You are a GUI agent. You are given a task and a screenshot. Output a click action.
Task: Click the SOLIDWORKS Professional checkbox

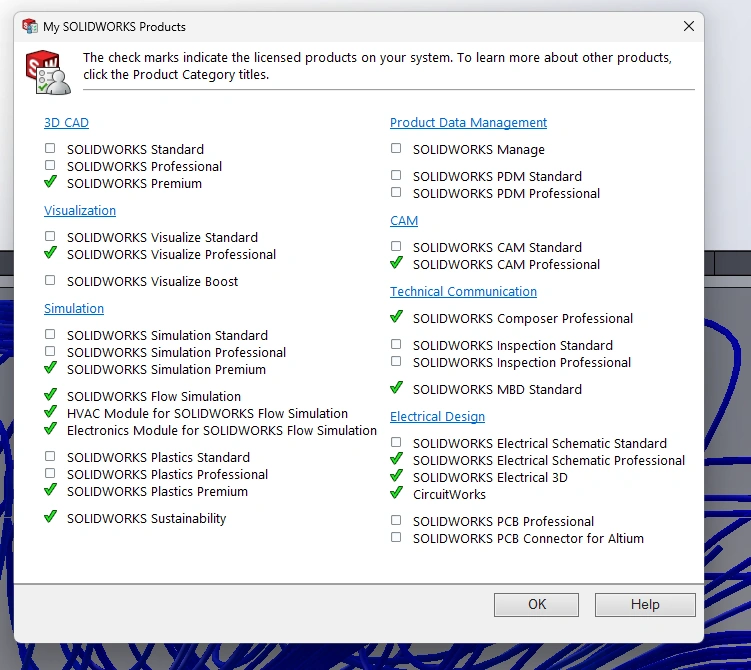(50, 165)
